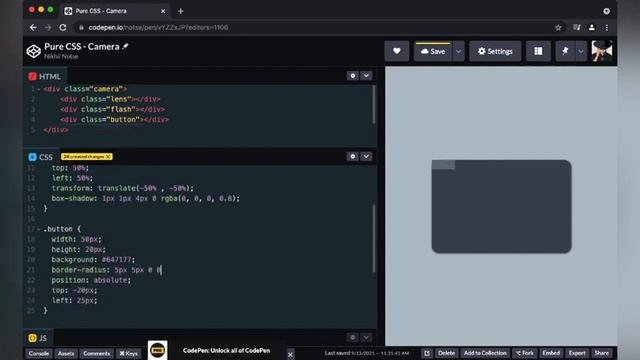Close the CodePen PRO promo banner
Screen dimensions: 640x360
tap(290, 354)
